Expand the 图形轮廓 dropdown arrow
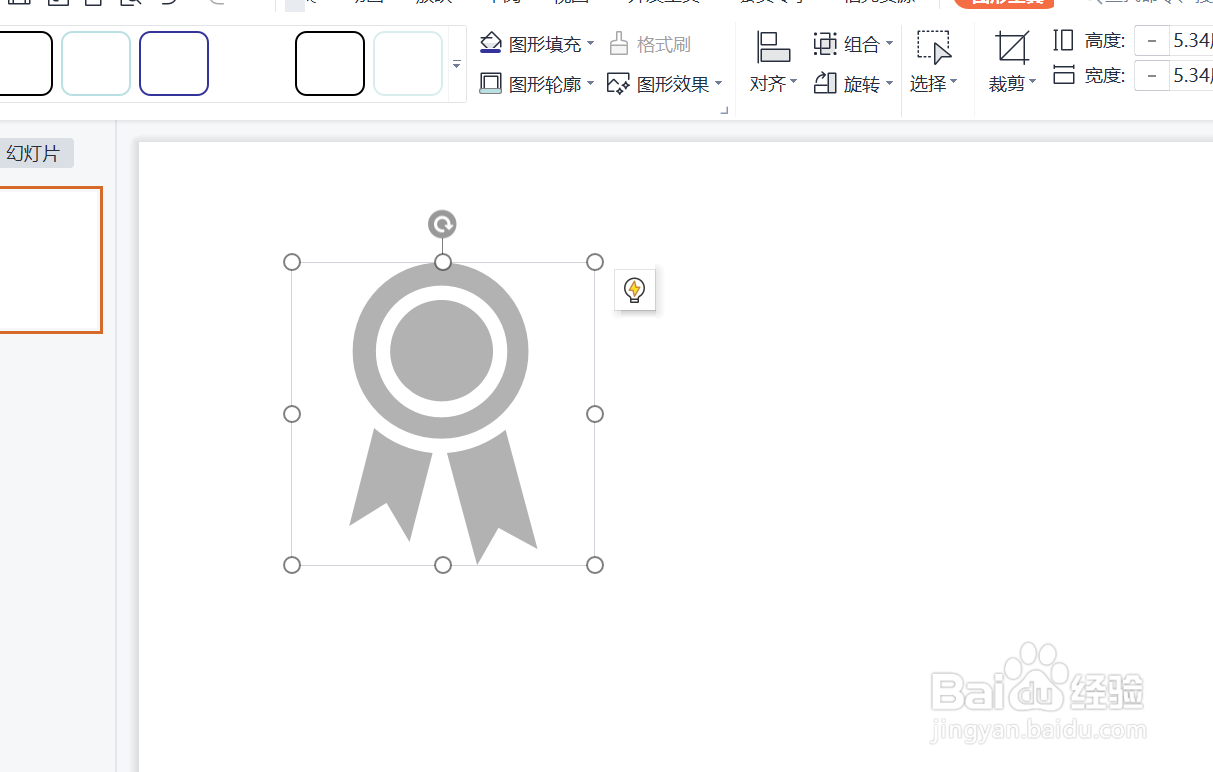 (590, 84)
